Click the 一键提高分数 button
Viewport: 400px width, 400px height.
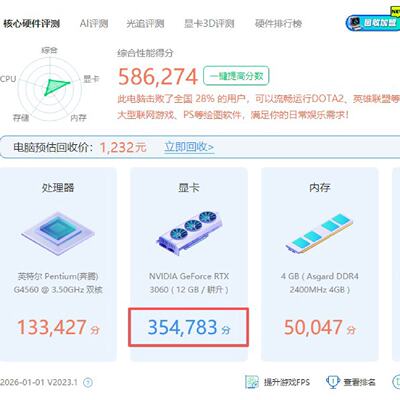(x=236, y=76)
